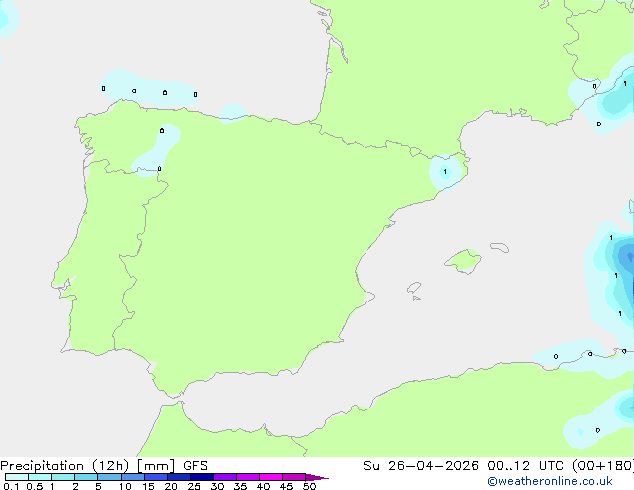Click Mallorca island on the map
Image resolution: width=634 pixels, height=490 pixels.
pyautogui.click(x=463, y=261)
